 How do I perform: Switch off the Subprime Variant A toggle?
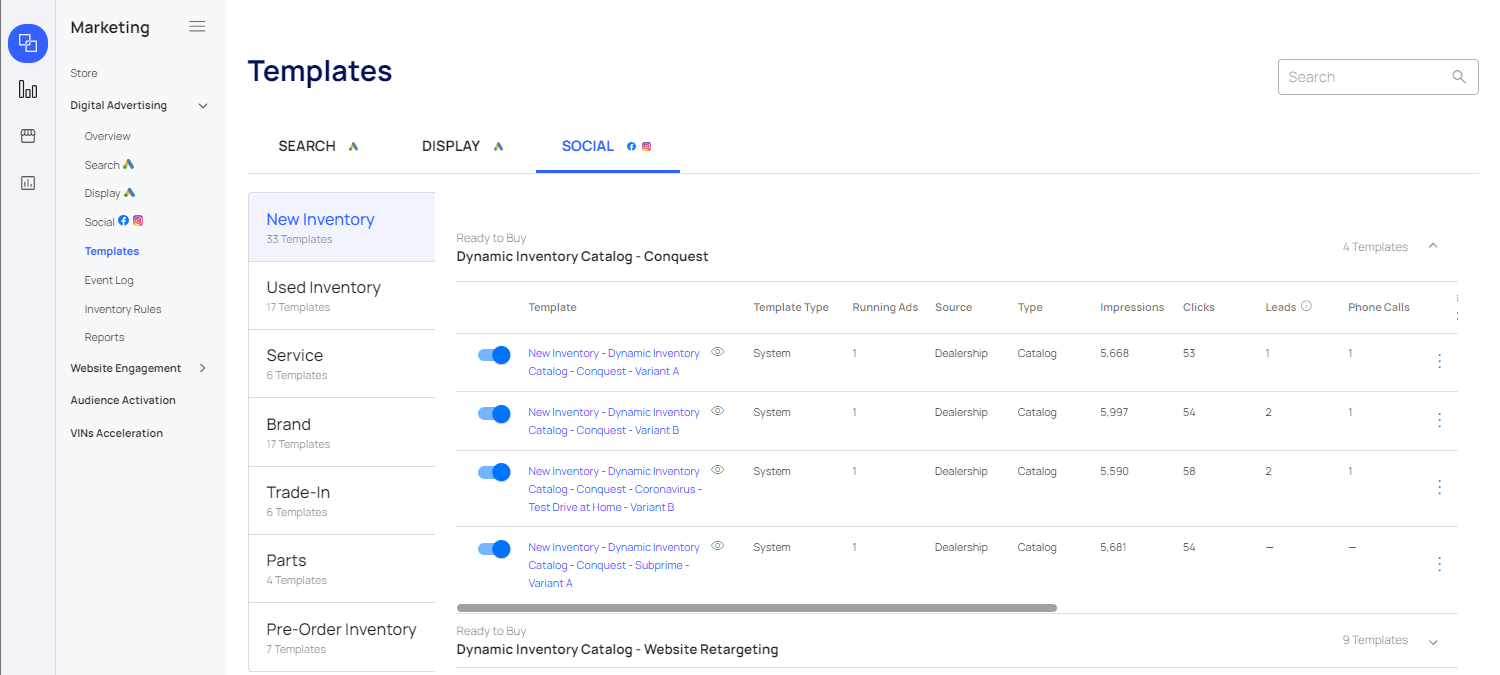tap(494, 548)
